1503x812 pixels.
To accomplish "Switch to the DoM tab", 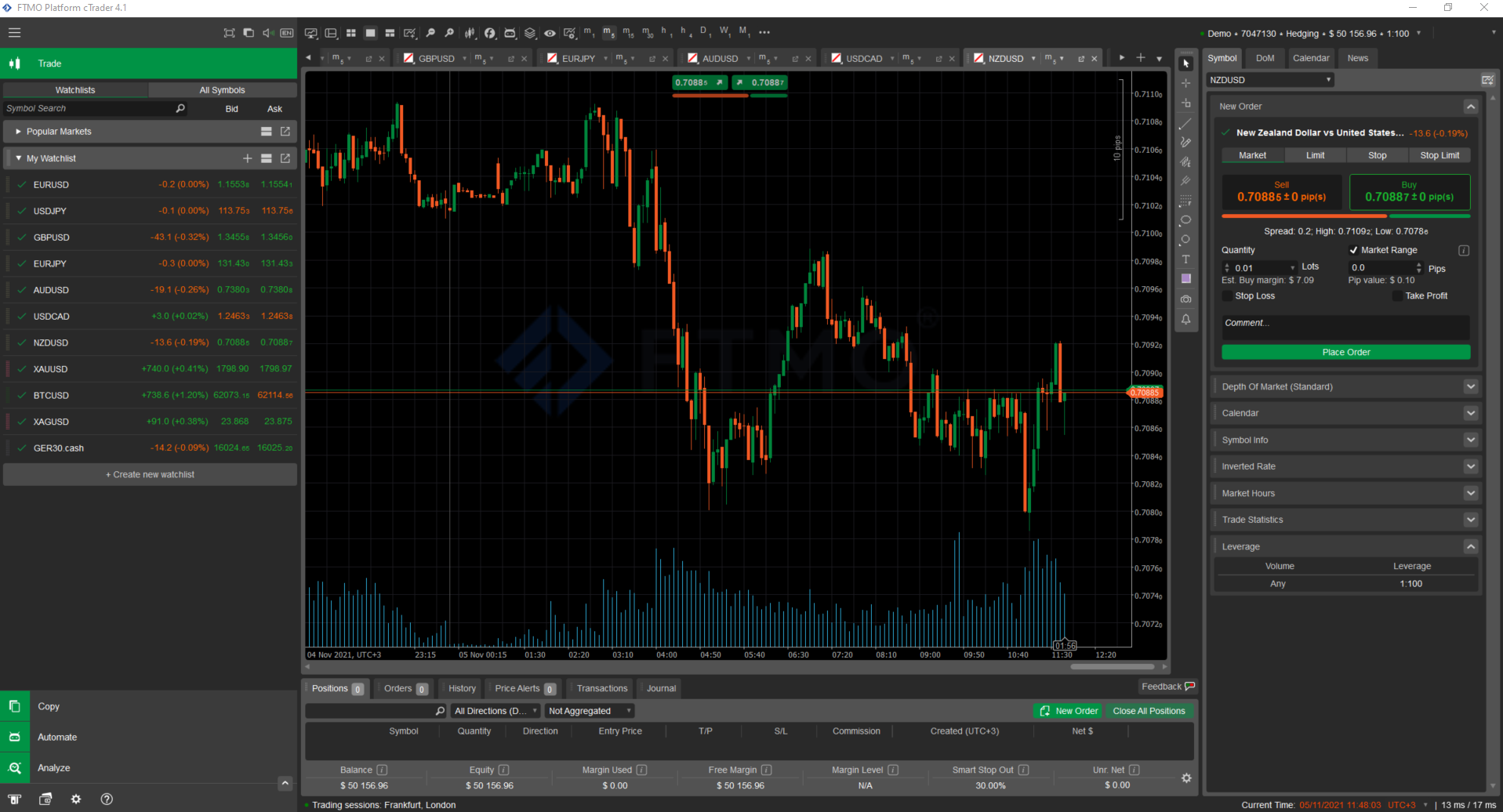I will 1265,57.
